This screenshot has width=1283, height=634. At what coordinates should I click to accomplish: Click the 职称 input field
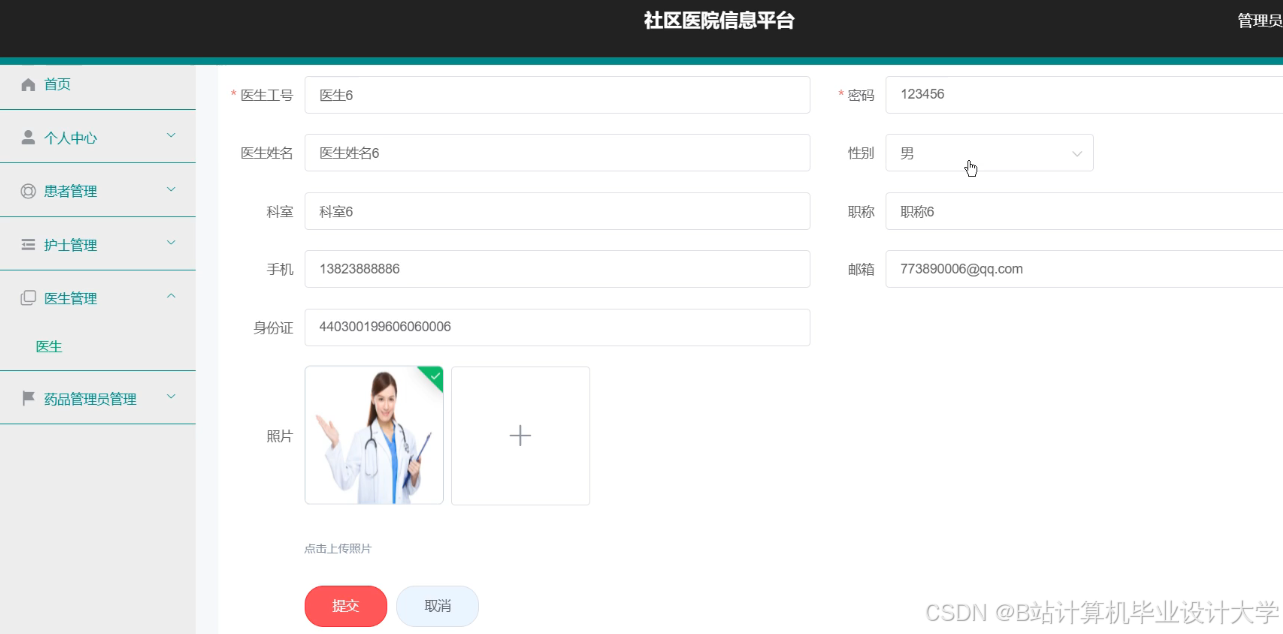(1084, 211)
